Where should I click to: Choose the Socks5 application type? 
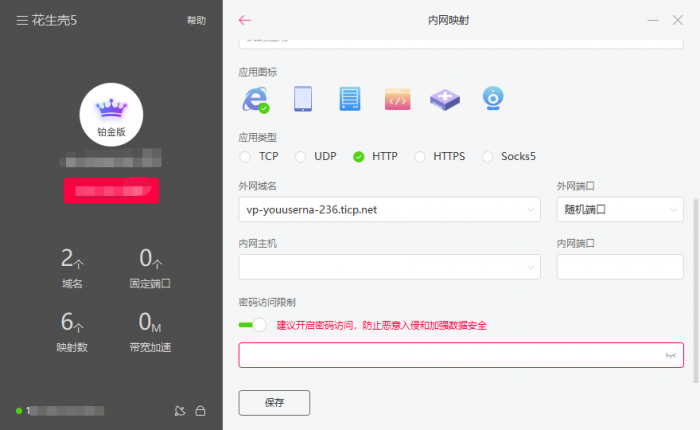click(x=488, y=157)
